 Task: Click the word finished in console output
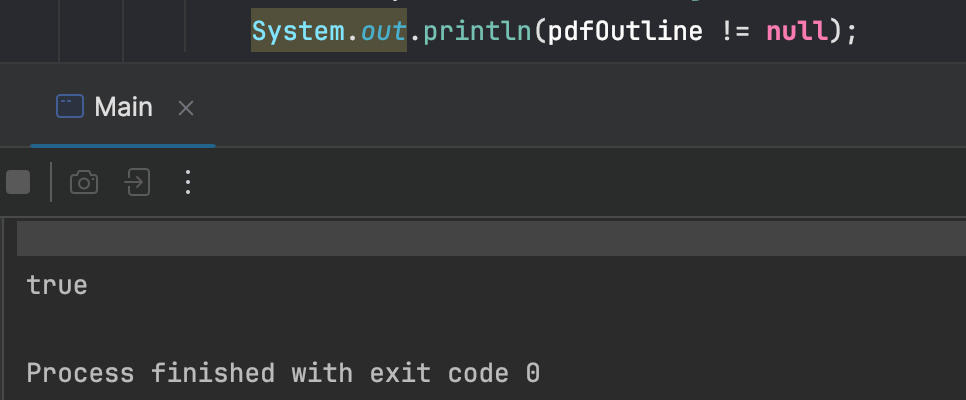(213, 374)
